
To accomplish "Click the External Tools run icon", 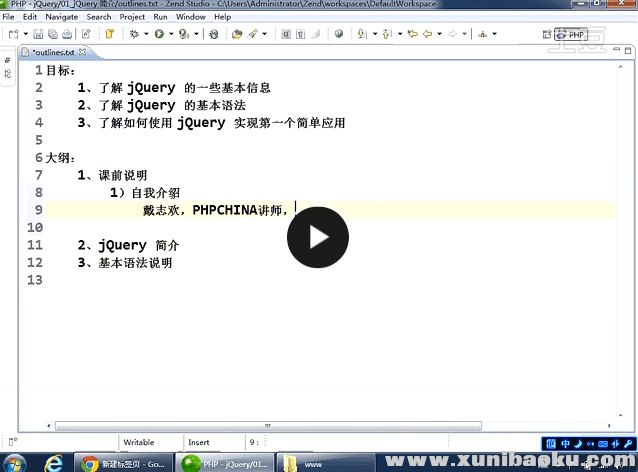I will click(183, 33).
